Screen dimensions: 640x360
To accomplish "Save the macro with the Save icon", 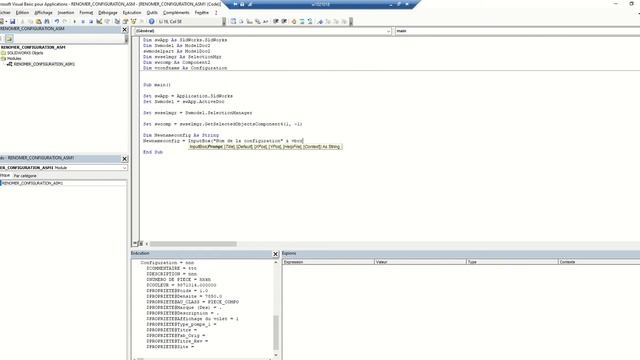I will tap(13, 21).
